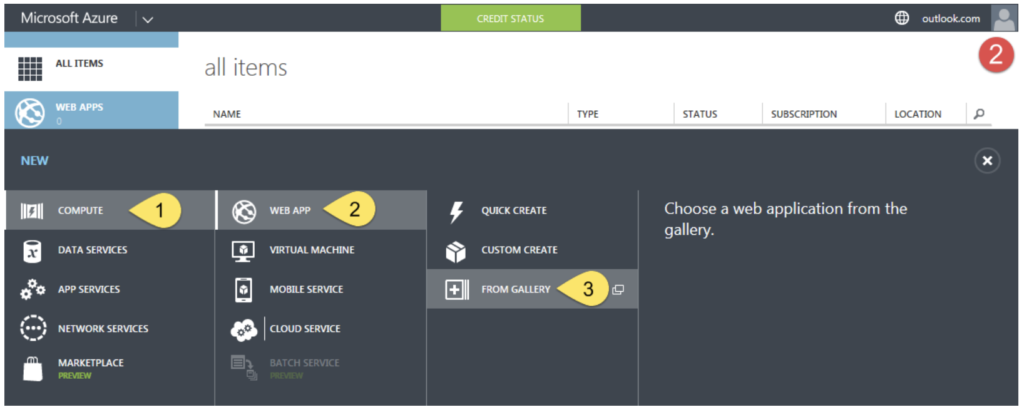Viewport: 1024px width, 412px height.
Task: Click the 'all items' page heading
Action: pyautogui.click(x=246, y=67)
